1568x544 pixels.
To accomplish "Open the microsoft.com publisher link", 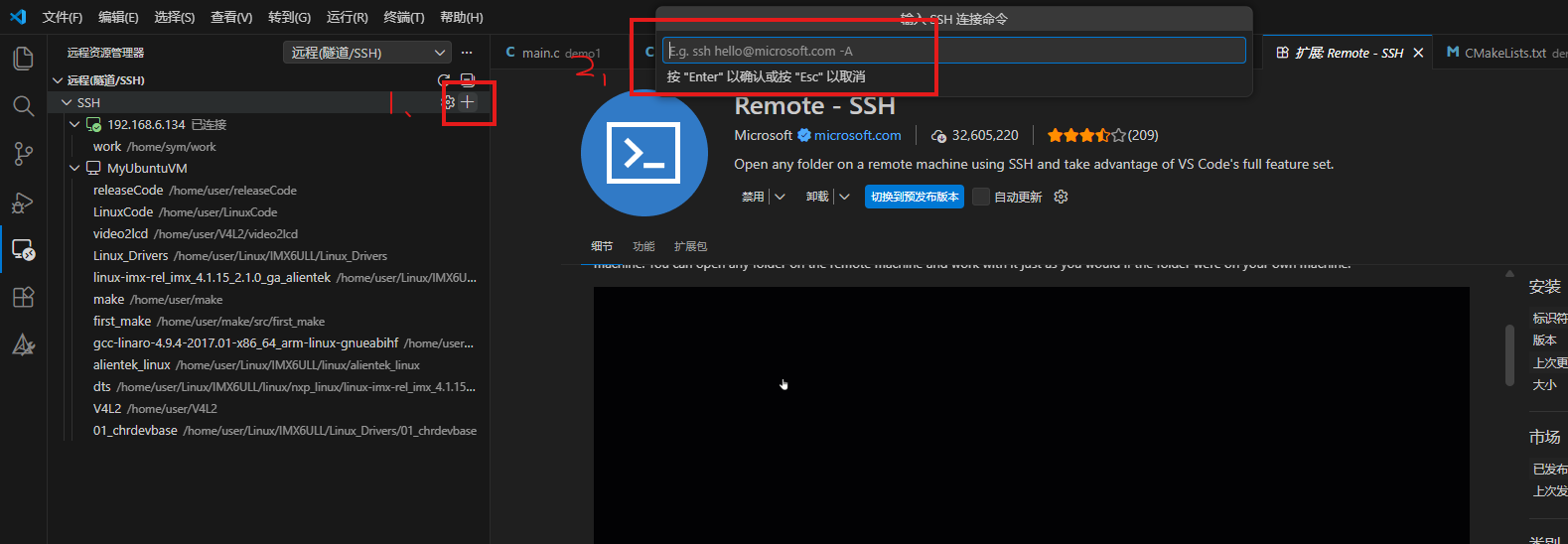I will tap(858, 135).
